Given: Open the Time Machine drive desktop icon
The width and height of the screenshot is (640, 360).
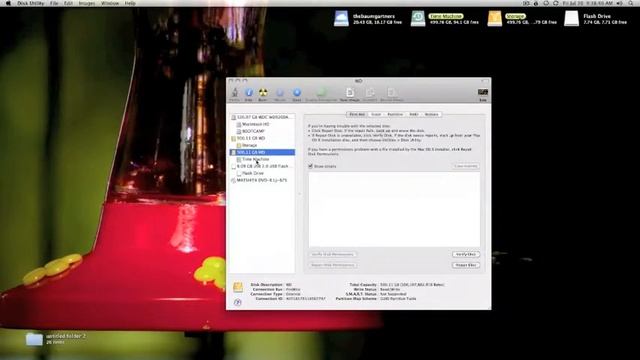Looking at the screenshot, I should click(x=418, y=19).
